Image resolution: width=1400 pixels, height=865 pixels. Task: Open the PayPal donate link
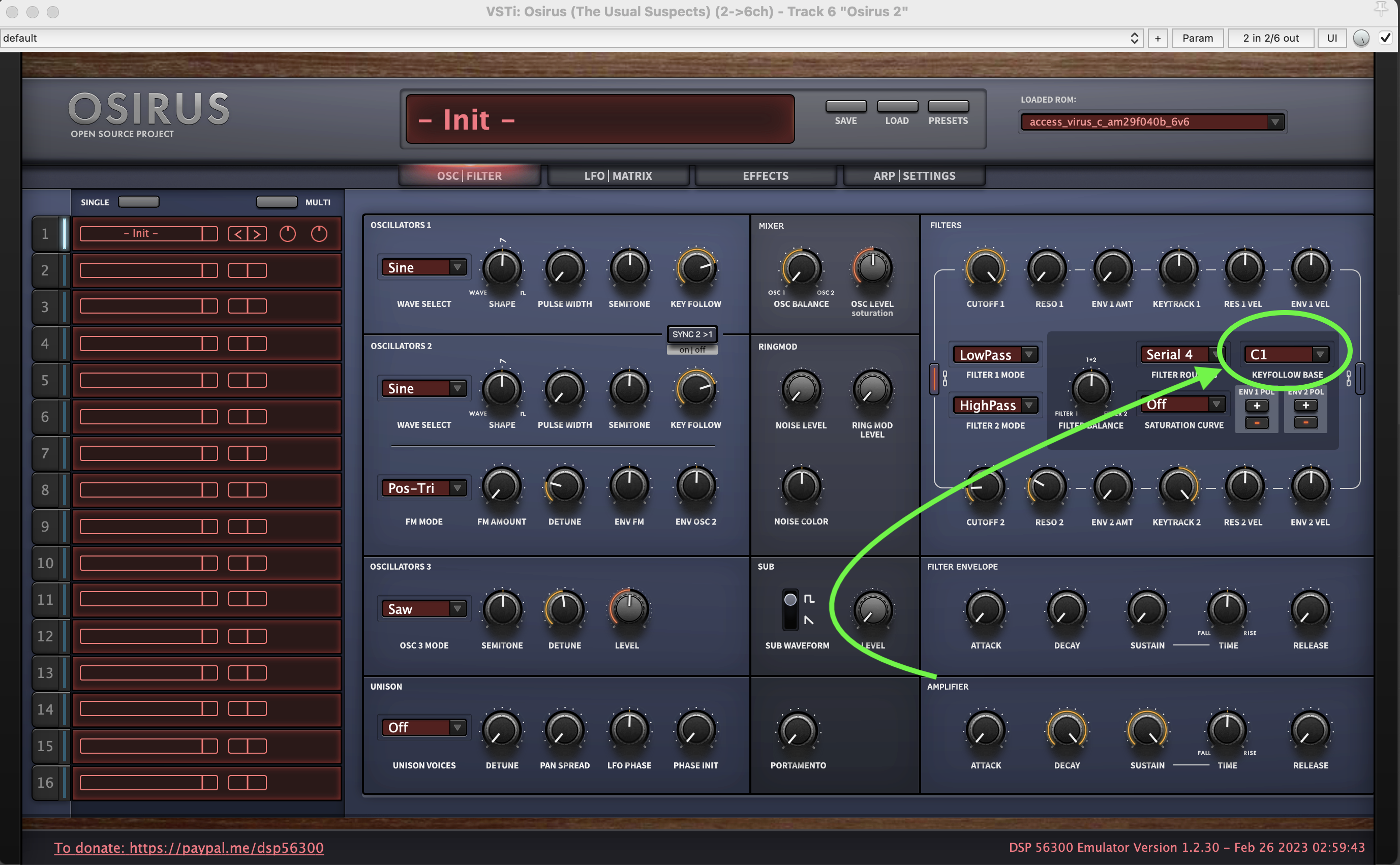pos(189,847)
